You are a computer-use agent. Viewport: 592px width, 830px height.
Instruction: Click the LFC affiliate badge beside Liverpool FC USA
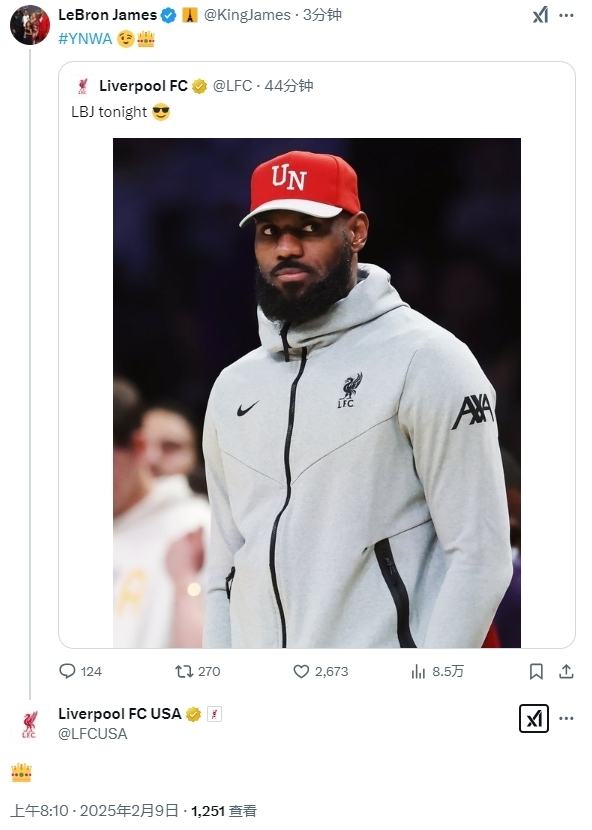tap(214, 714)
